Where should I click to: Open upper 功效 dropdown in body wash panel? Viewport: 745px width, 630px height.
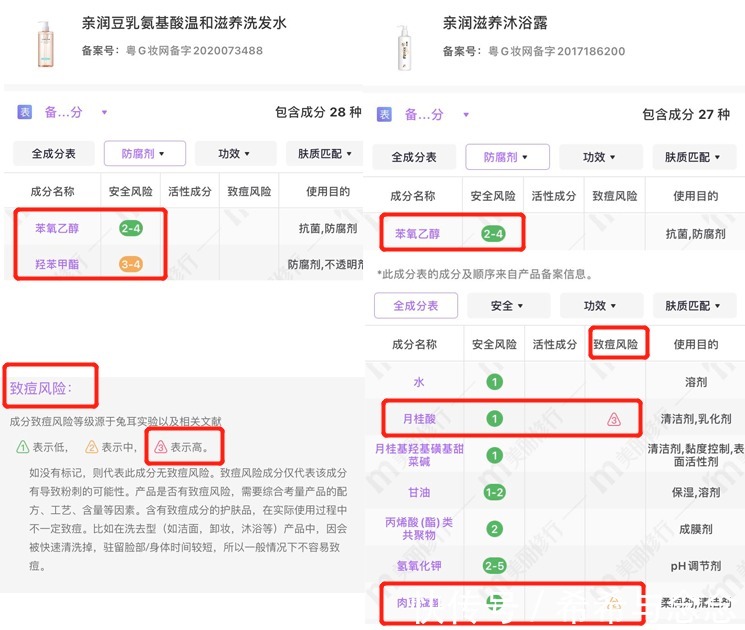click(601, 157)
